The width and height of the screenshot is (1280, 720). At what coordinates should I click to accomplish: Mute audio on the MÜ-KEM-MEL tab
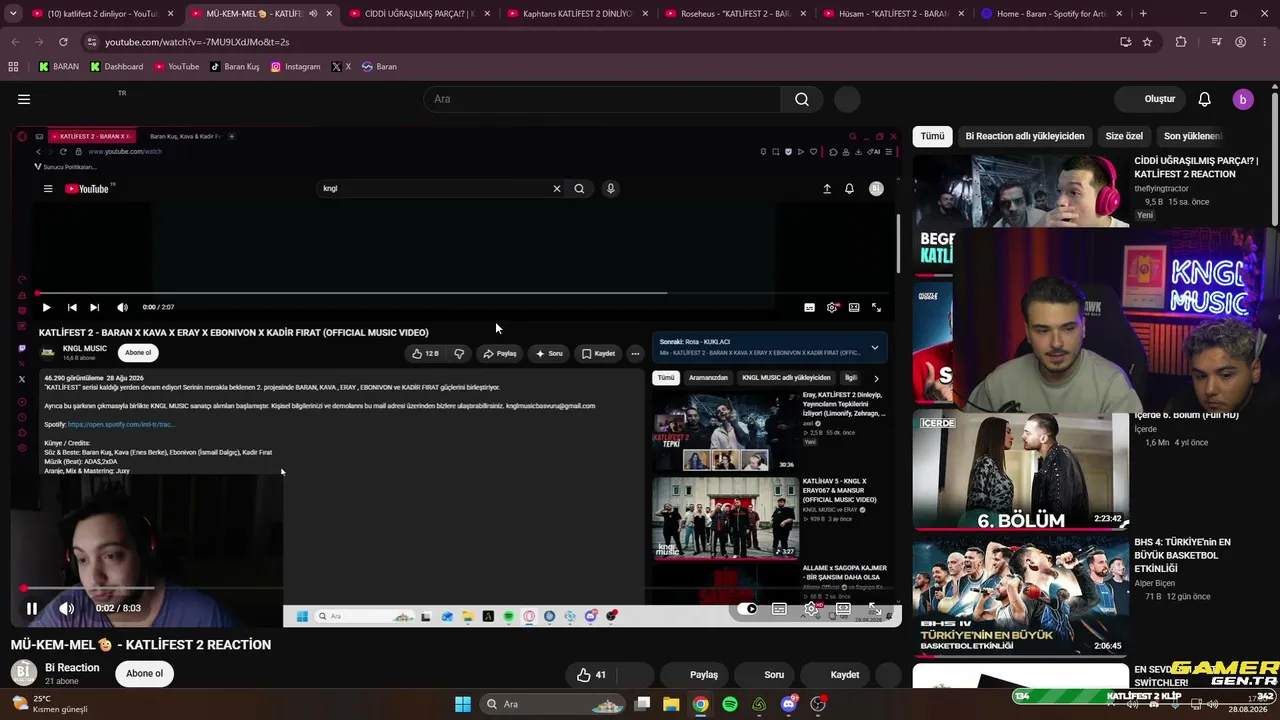click(x=313, y=14)
